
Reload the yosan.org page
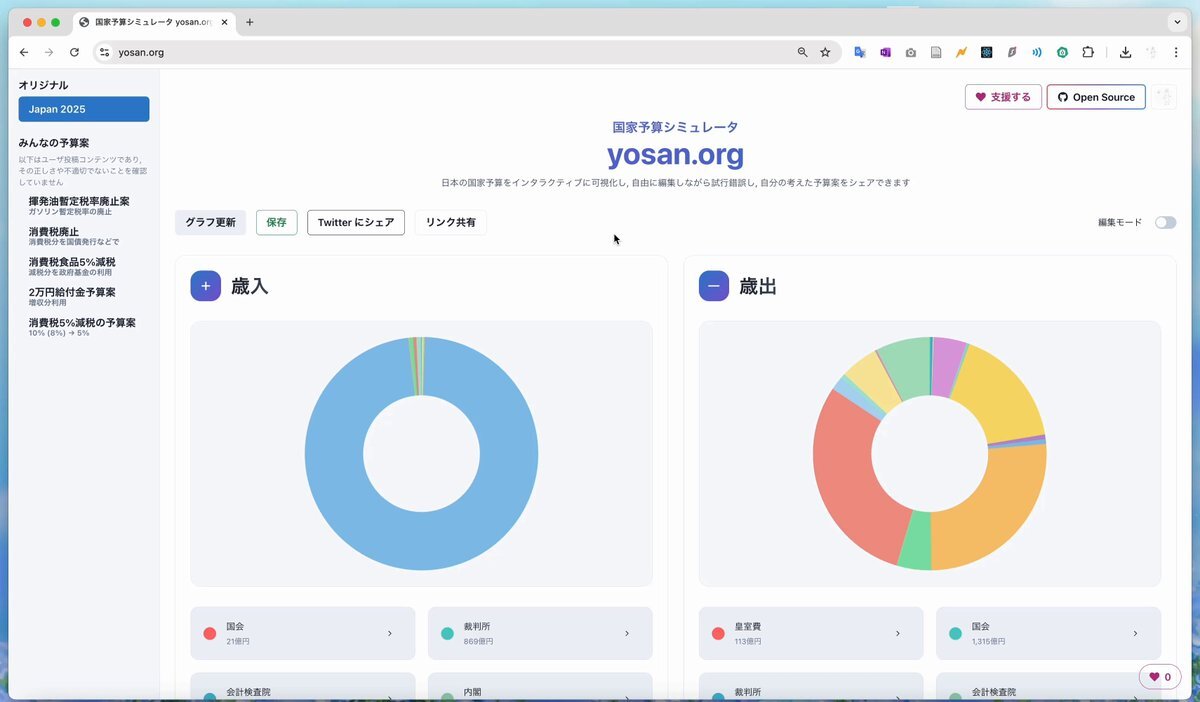74,52
